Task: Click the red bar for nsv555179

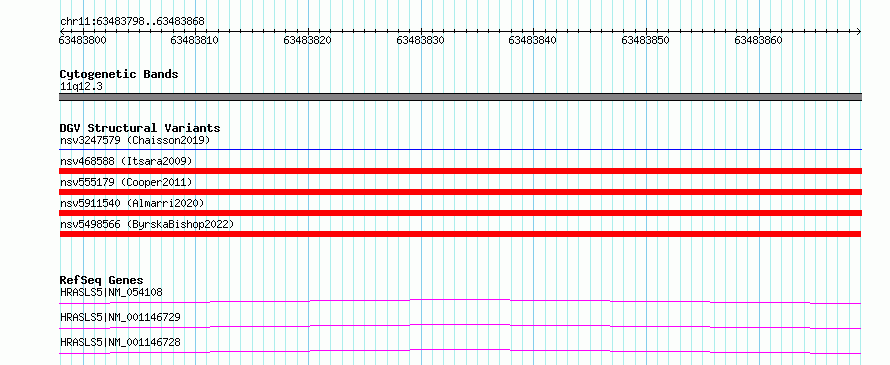Action: [460, 192]
